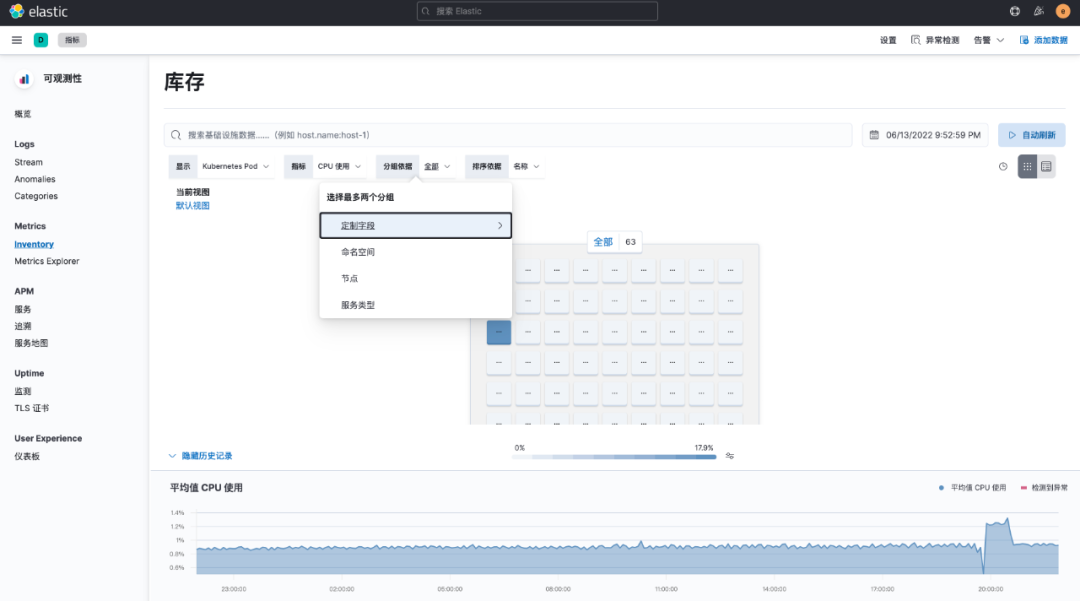Click the 指标 breadcrumb badge
This screenshot has height=601, width=1080.
coord(72,40)
